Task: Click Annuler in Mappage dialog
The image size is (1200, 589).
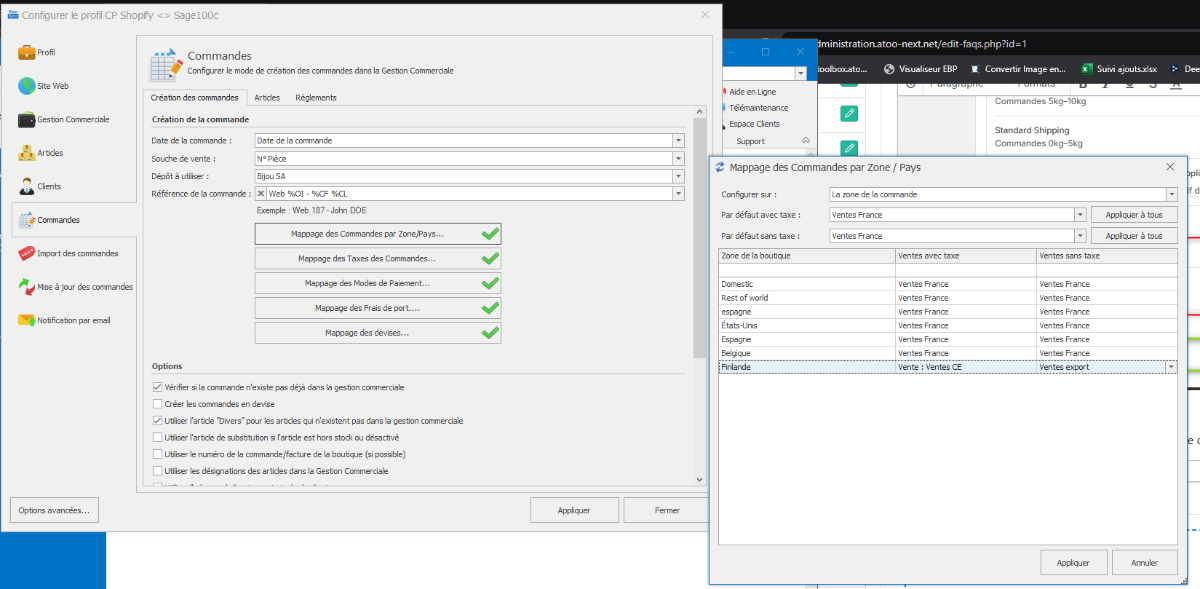Action: [x=1144, y=563]
